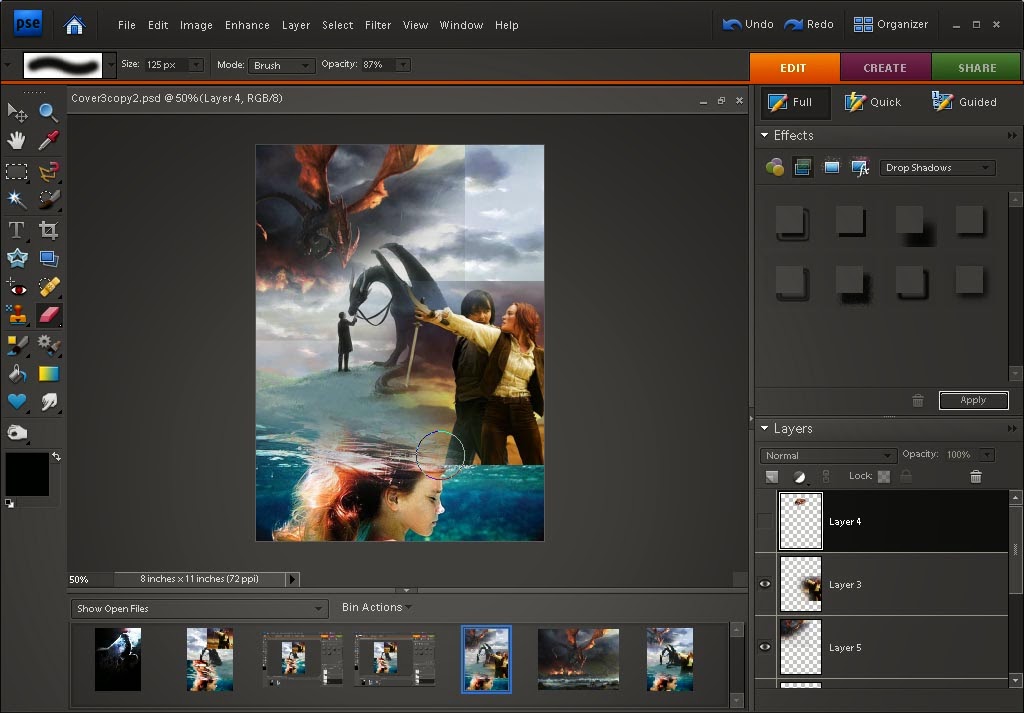The image size is (1024, 713).
Task: Open the Filter menu
Action: (x=378, y=25)
